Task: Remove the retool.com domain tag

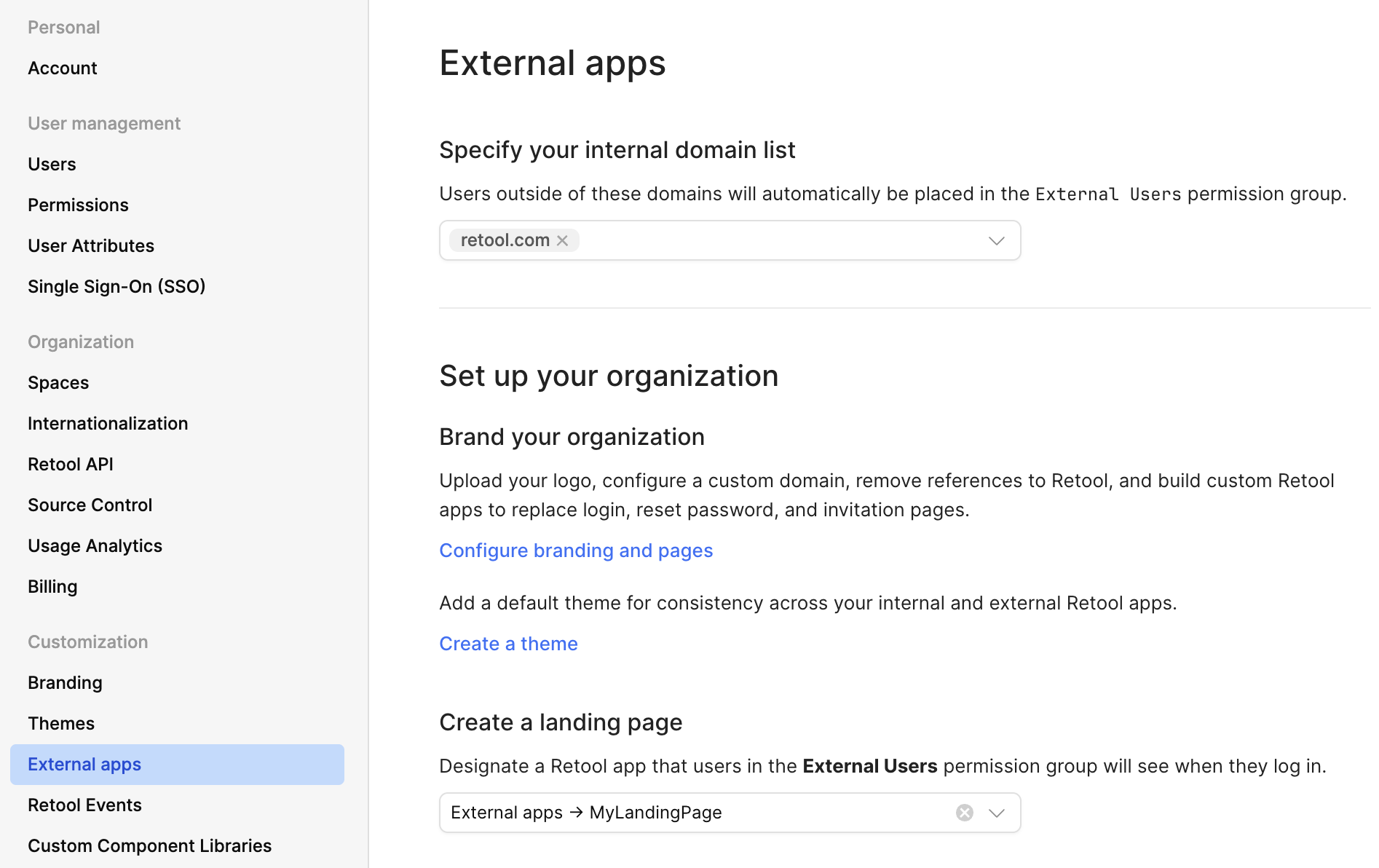Action: [562, 240]
